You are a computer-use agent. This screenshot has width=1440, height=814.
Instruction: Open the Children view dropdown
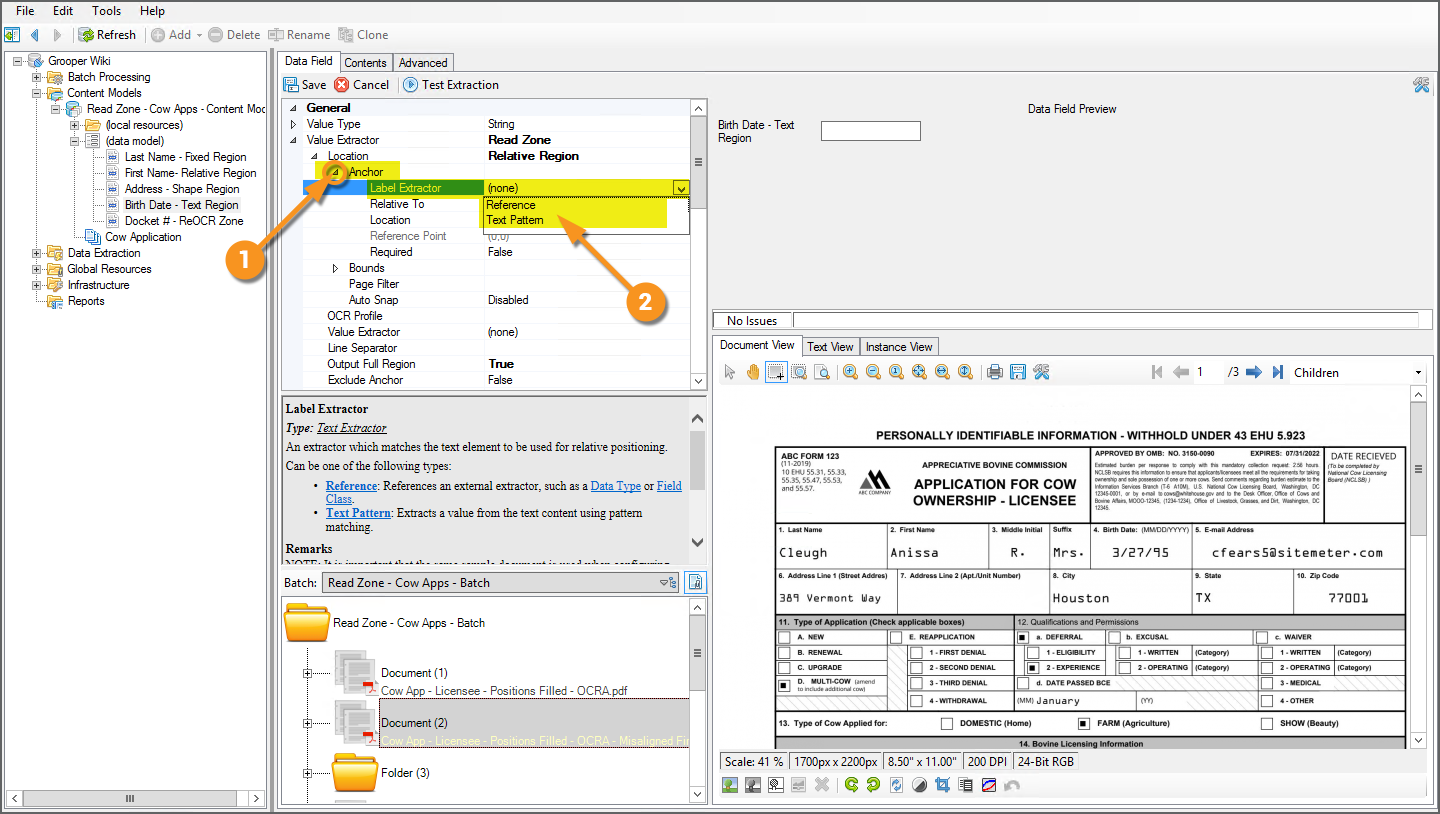point(1418,373)
